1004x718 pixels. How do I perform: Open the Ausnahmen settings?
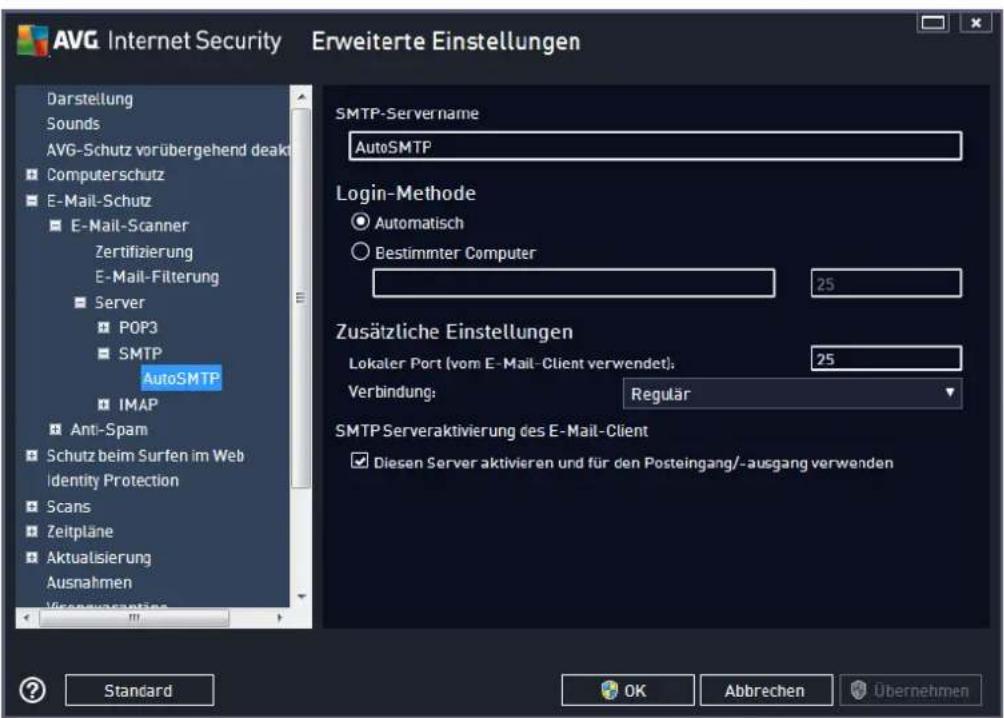89,582
